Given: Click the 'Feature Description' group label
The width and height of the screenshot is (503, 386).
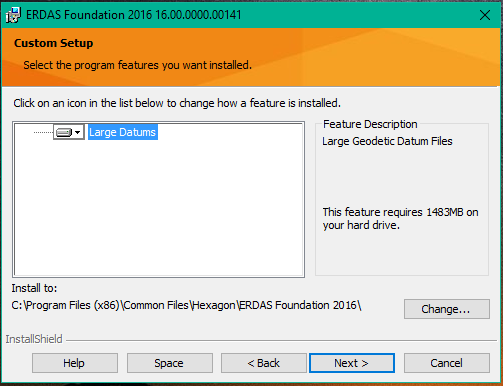Looking at the screenshot, I should 370,124.
